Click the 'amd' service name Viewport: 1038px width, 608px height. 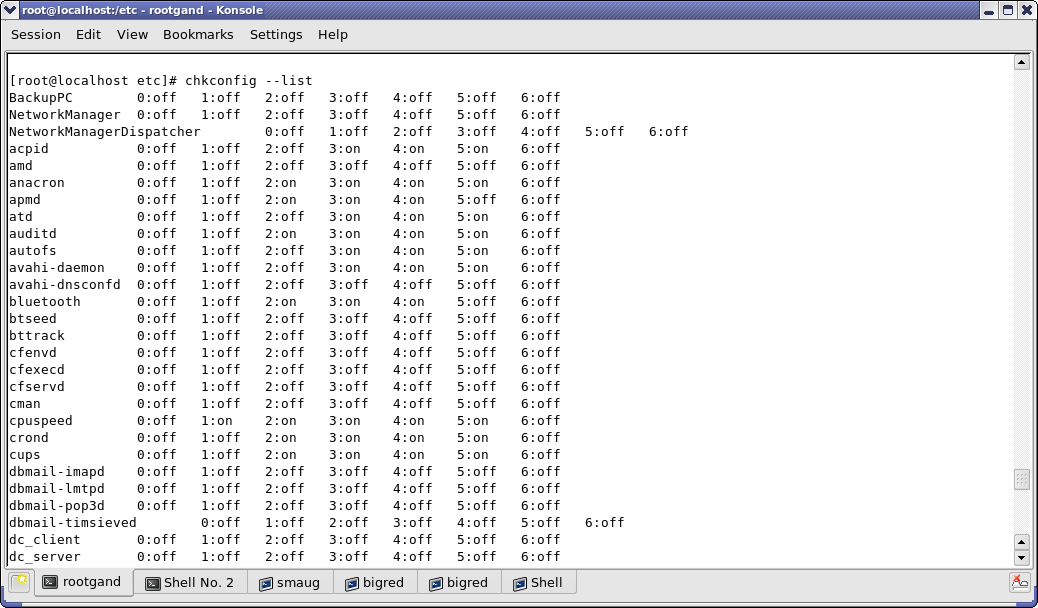point(21,166)
